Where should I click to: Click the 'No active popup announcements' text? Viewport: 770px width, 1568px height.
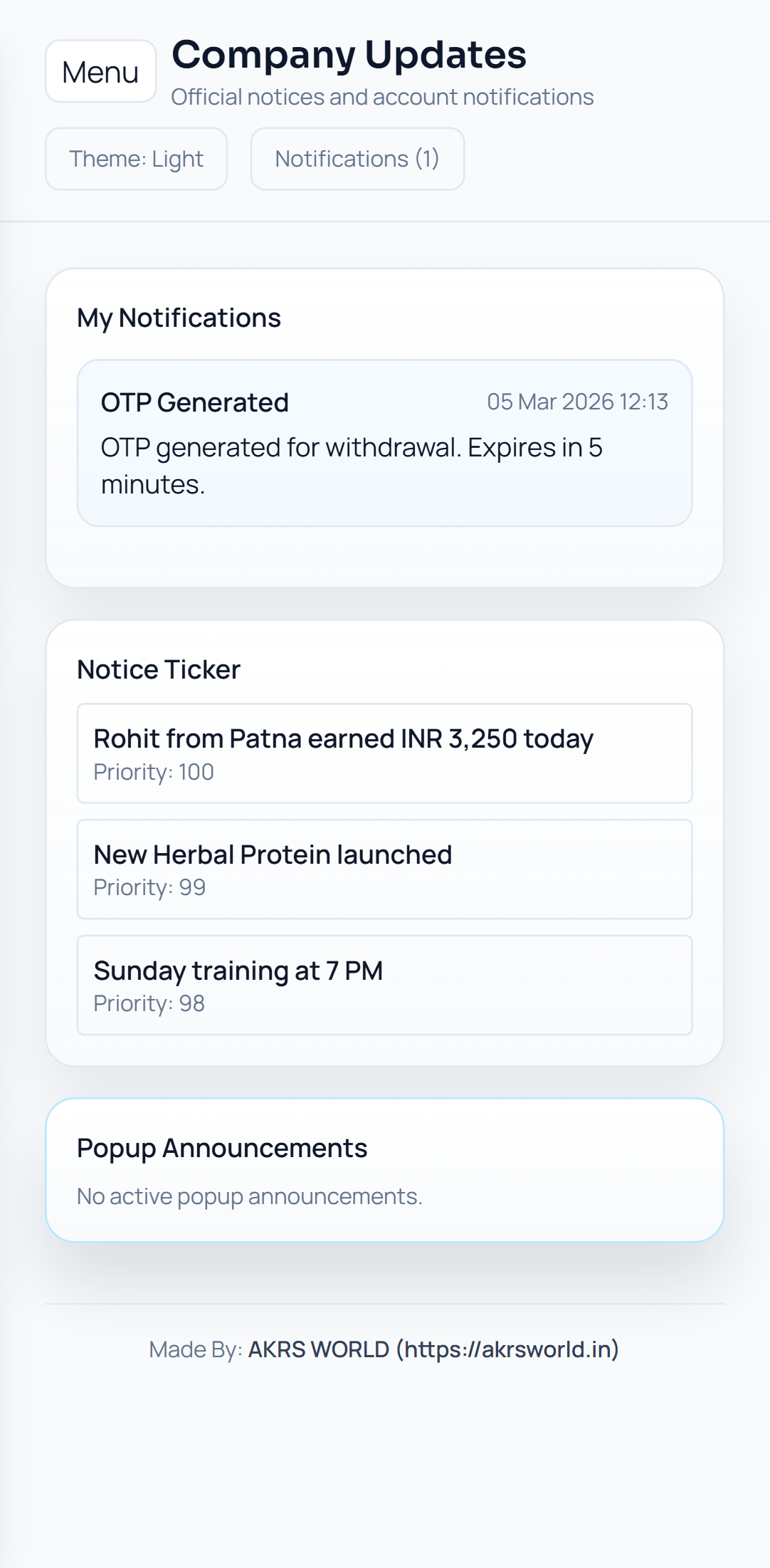pyautogui.click(x=250, y=1196)
